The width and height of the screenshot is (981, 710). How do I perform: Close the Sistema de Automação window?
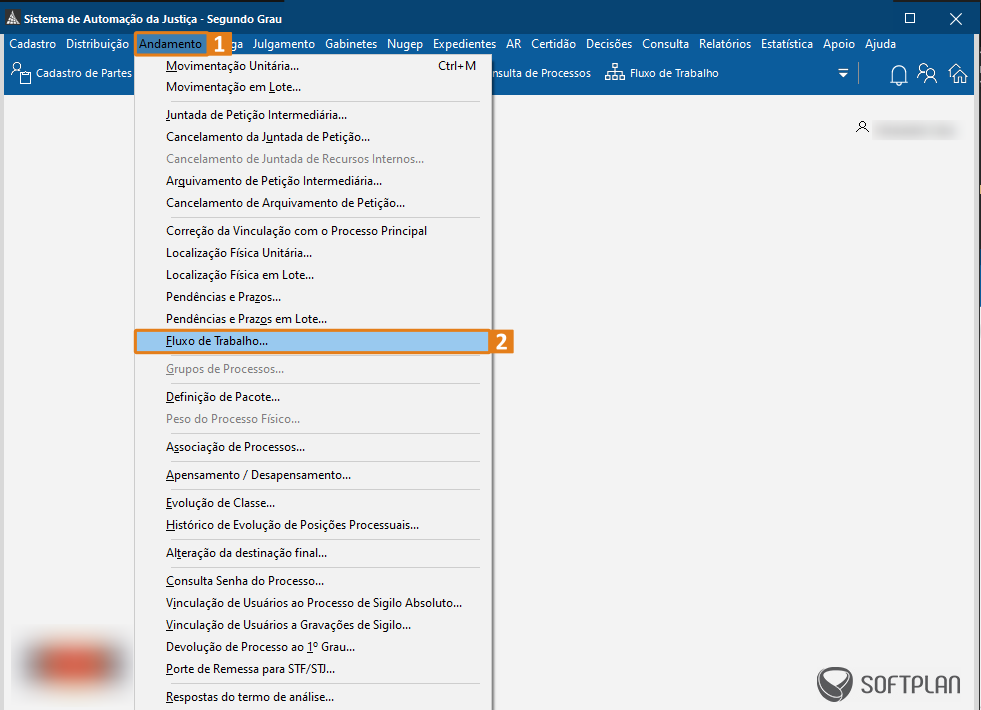pyautogui.click(x=955, y=19)
